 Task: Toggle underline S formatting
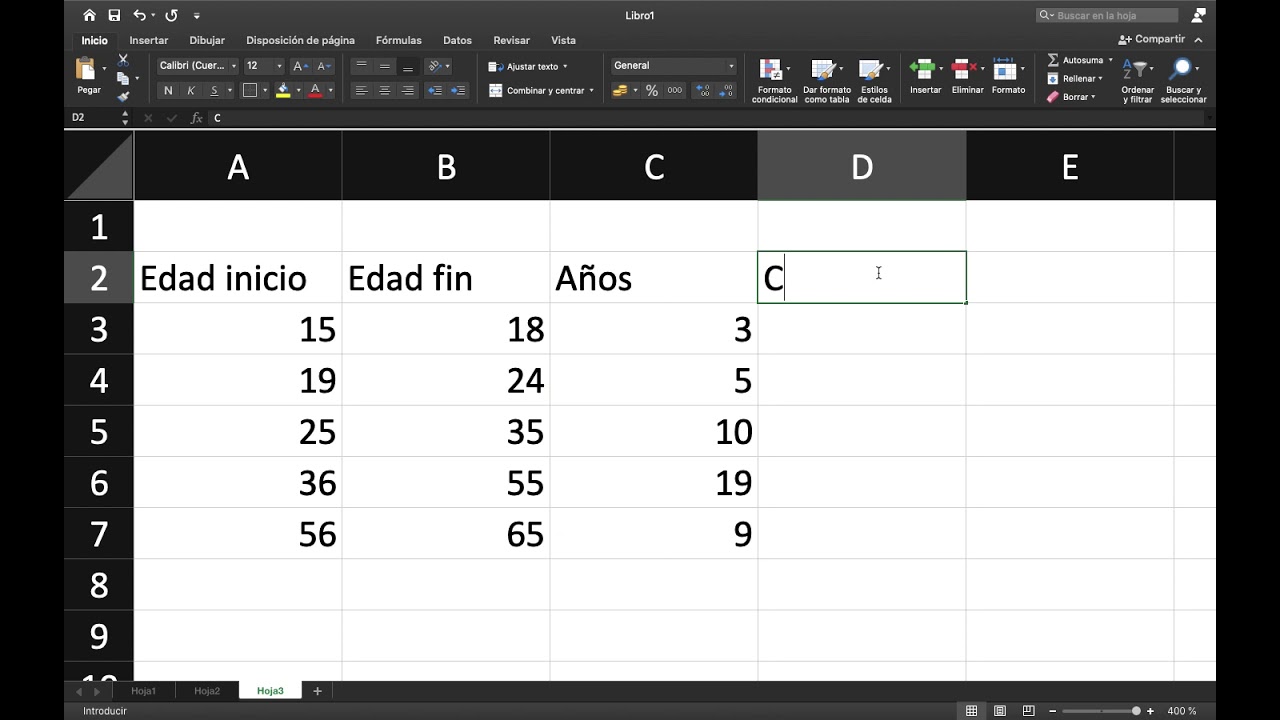(214, 90)
